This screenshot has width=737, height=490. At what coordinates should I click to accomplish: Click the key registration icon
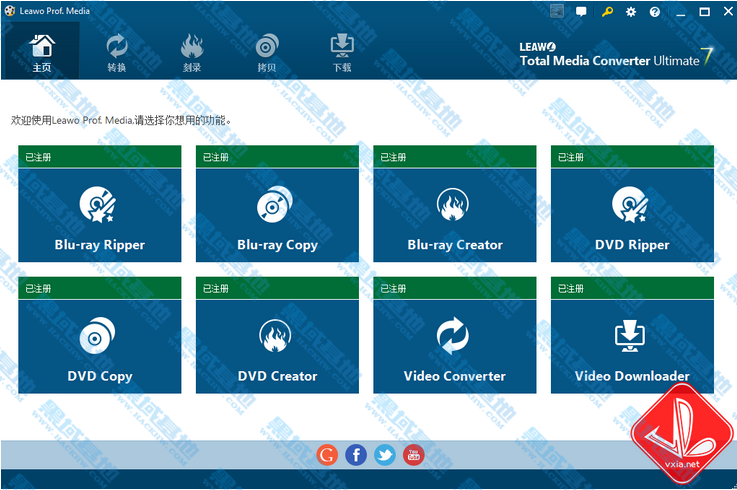[607, 12]
